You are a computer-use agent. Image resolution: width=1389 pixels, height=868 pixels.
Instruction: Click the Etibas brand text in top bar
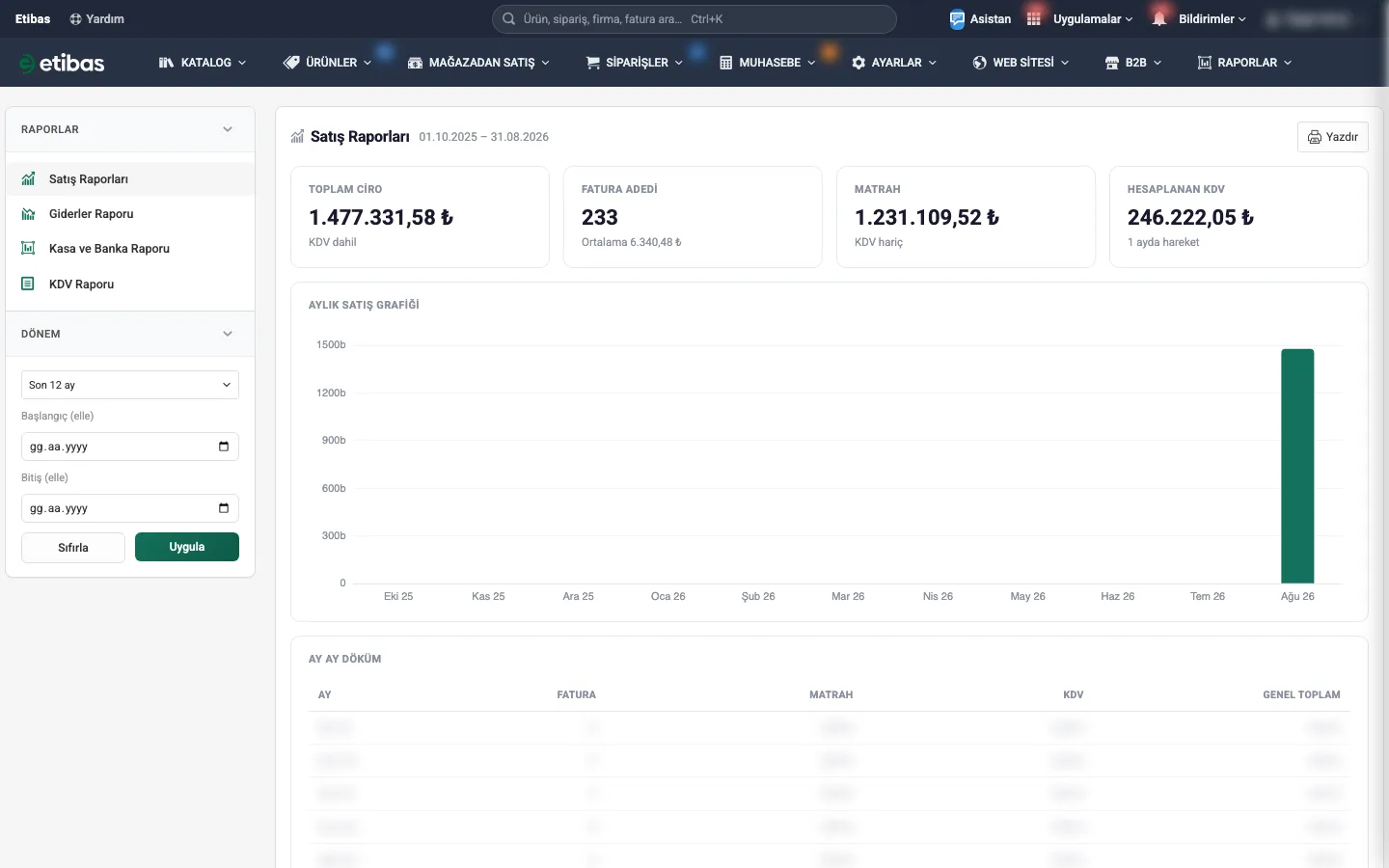tap(33, 19)
